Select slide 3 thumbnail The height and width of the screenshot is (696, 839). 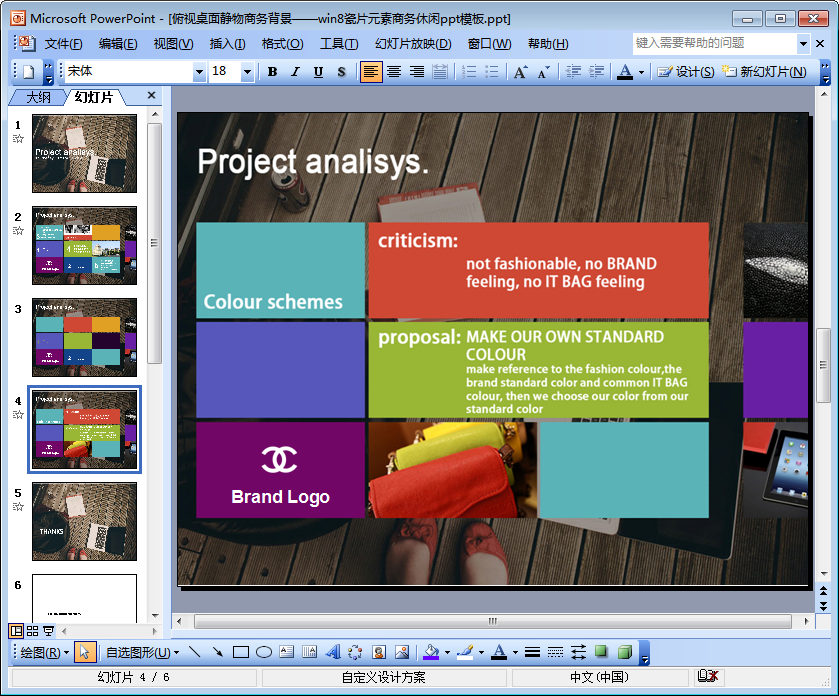(85, 338)
